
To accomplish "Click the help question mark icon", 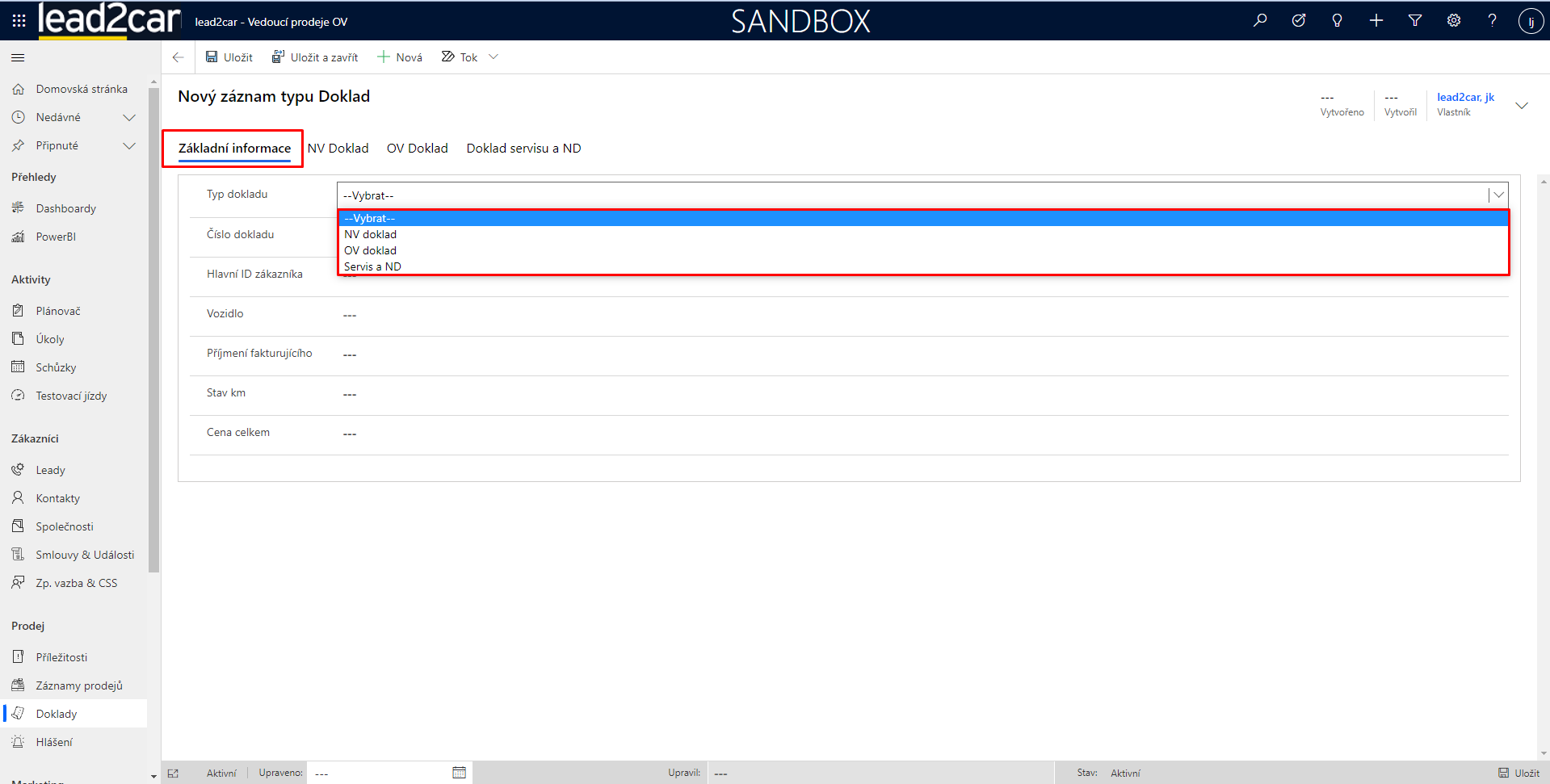I will (x=1492, y=21).
